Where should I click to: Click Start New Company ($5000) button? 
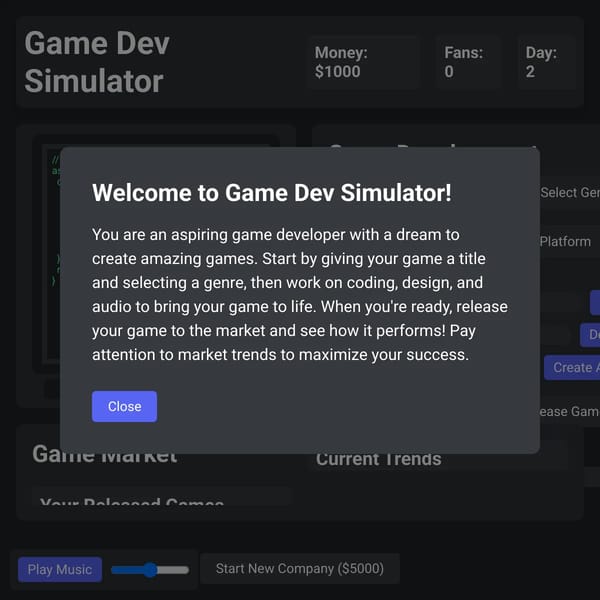(x=300, y=569)
